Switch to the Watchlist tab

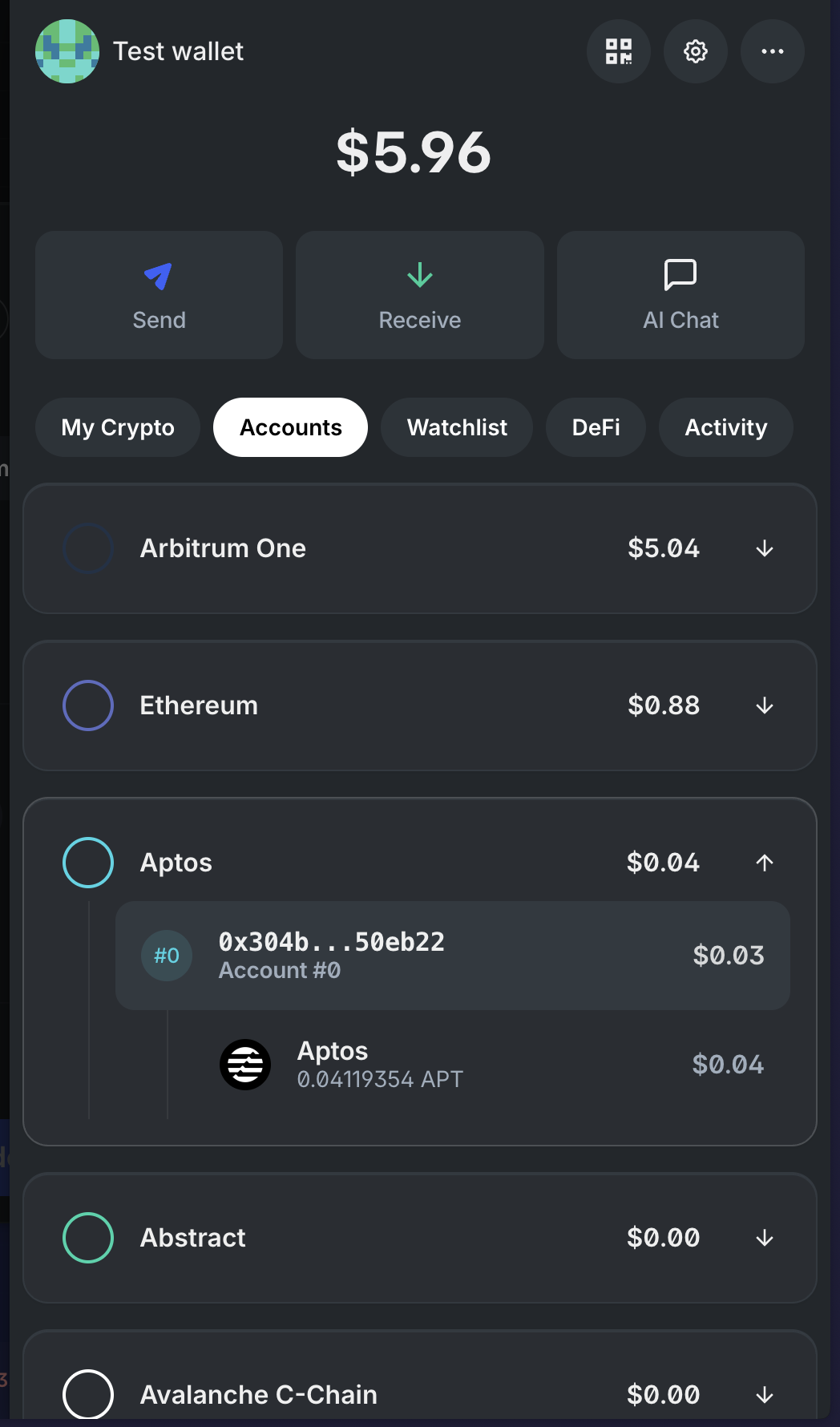click(x=457, y=427)
